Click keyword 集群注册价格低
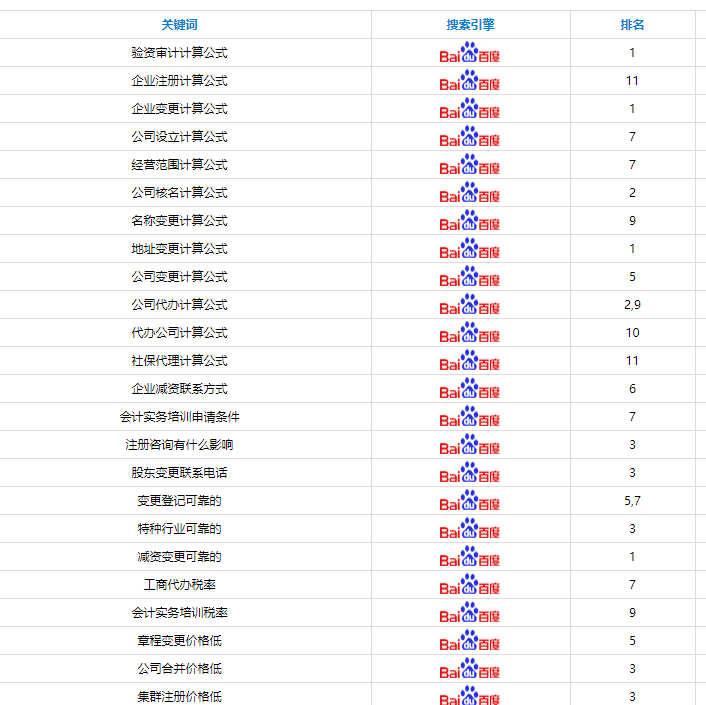The height and width of the screenshot is (705, 706). [x=179, y=696]
